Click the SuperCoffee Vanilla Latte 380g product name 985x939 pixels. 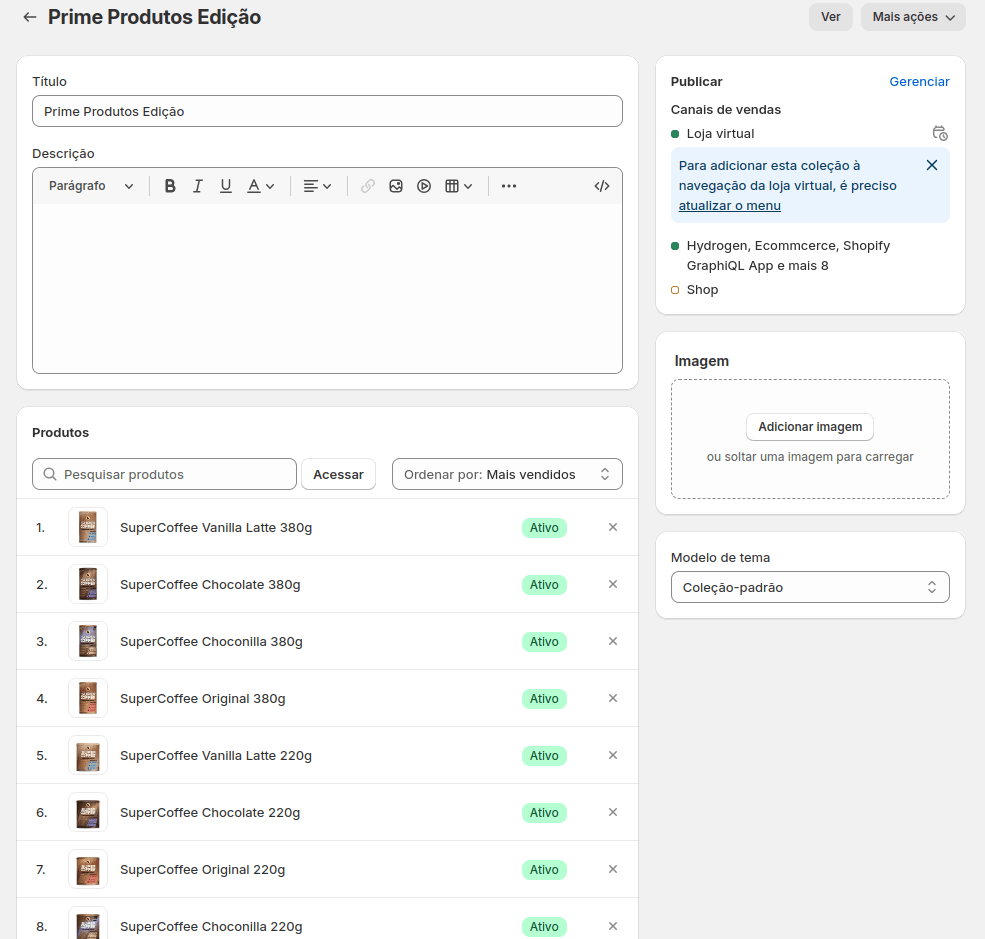click(216, 528)
